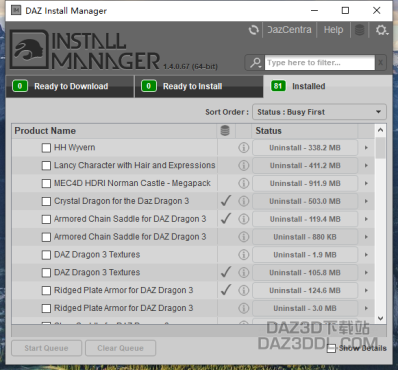The width and height of the screenshot is (398, 370).
Task: Show info for 880 KB Armored Chain Saddle
Action: [244, 237]
